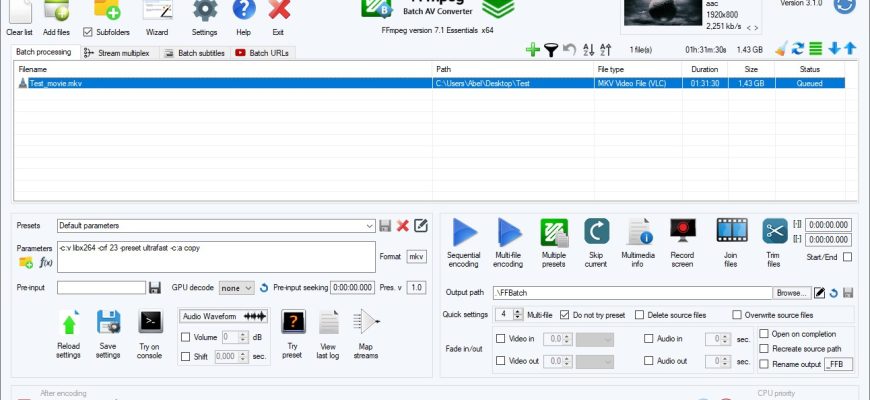Click the Filename column header
Screen dimensions: 870x400
point(223,69)
